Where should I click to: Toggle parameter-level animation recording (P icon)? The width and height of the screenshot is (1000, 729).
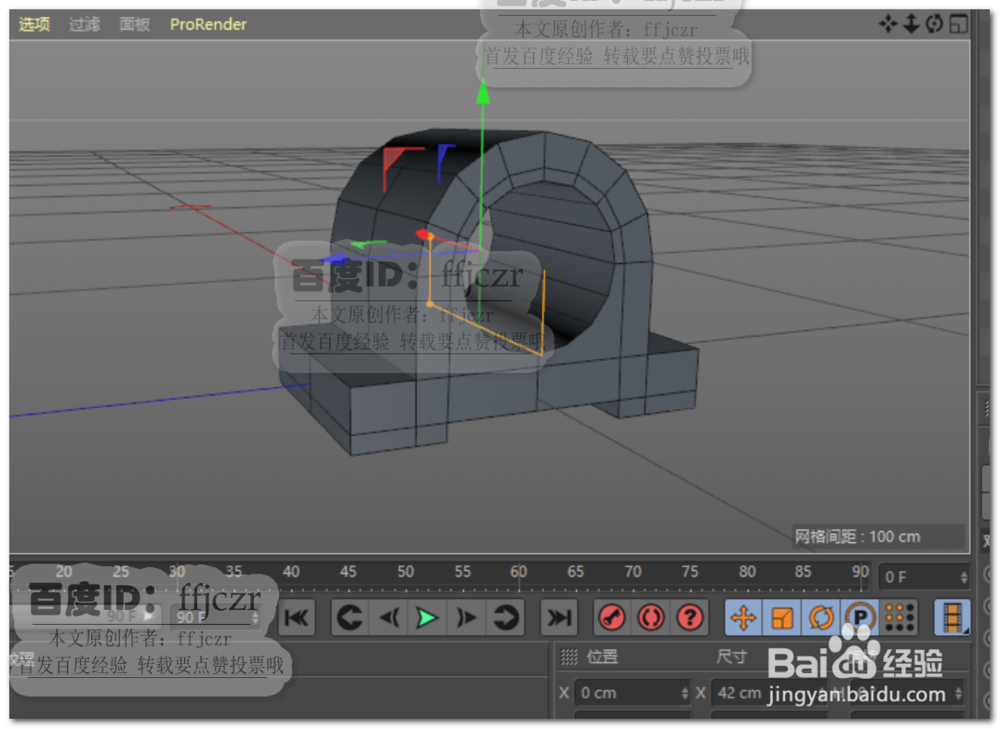coord(860,617)
